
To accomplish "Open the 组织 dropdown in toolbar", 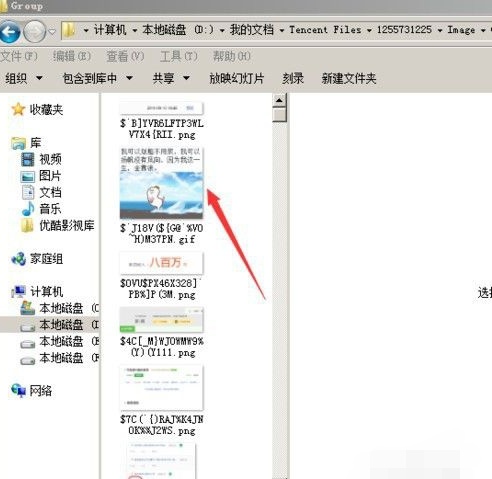I will (24, 78).
